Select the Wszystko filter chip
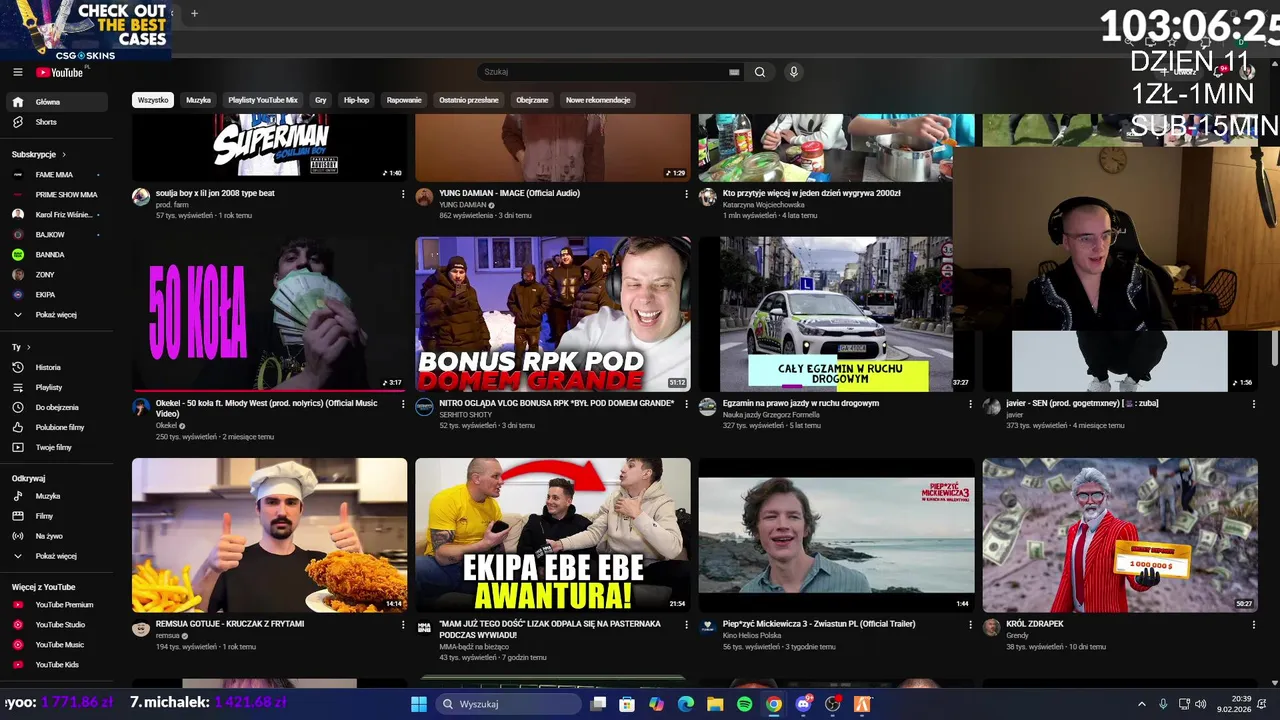Viewport: 1280px width, 720px height. coord(153,100)
